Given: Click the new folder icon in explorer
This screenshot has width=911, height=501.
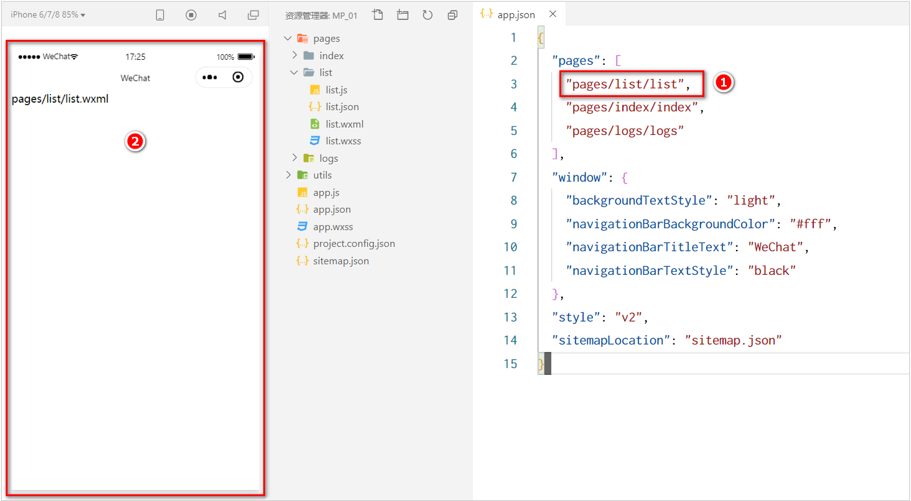Looking at the screenshot, I should pos(403,15).
